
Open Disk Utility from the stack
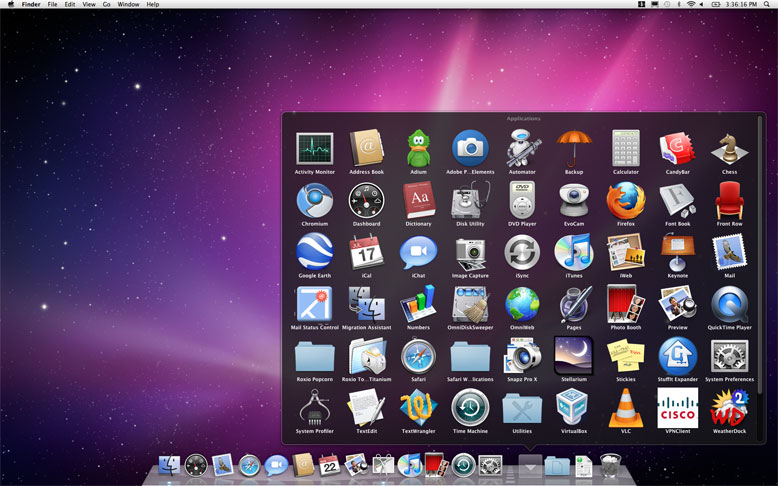470,200
